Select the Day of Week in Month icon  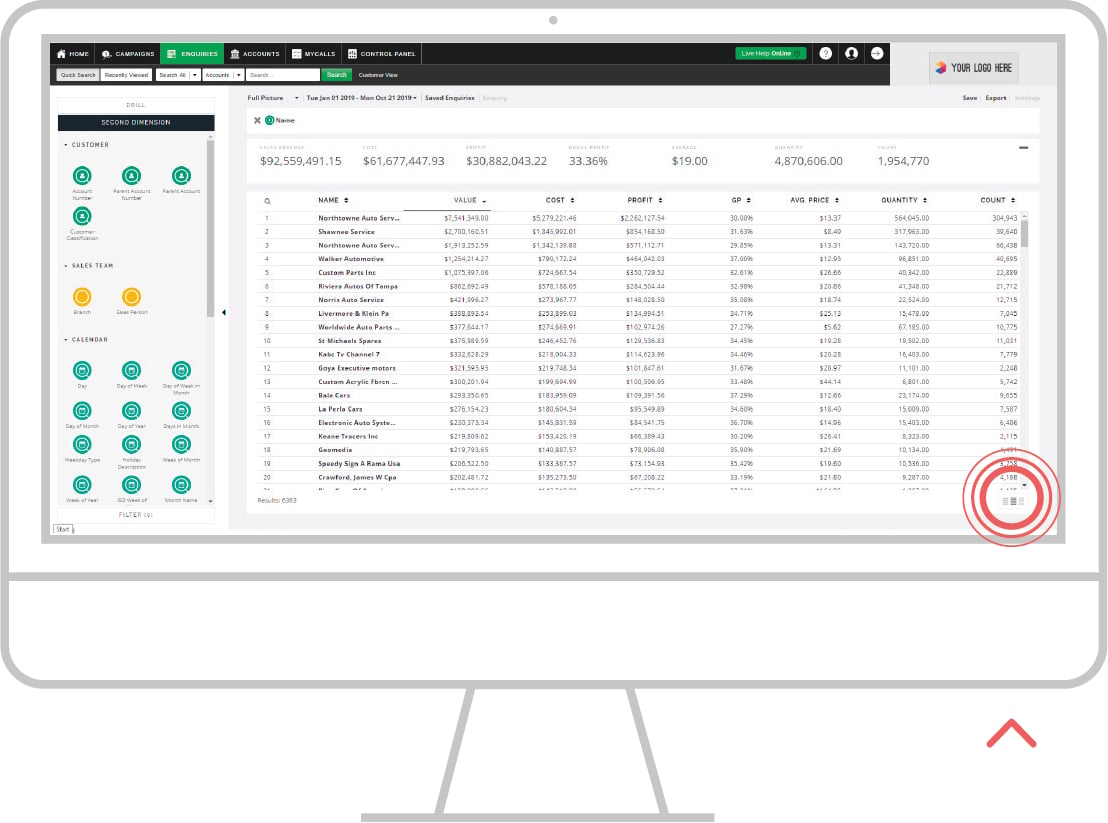tap(182, 370)
